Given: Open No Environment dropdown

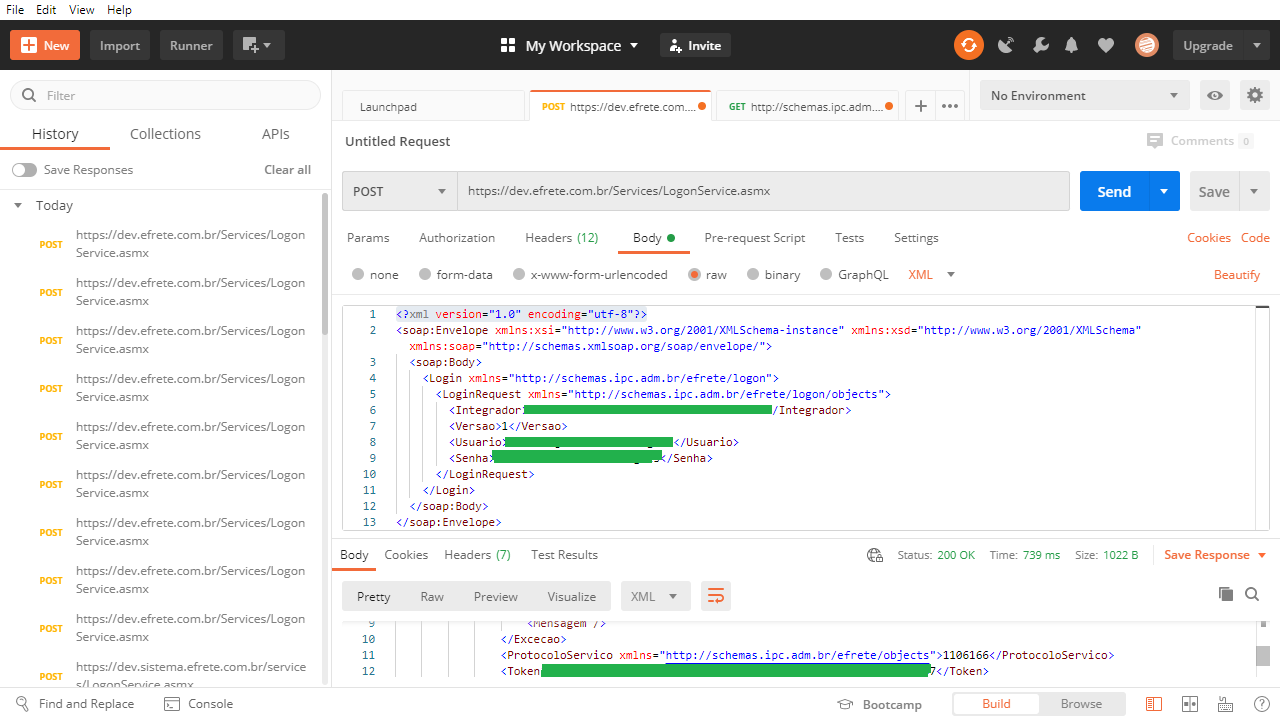Looking at the screenshot, I should (x=1085, y=95).
